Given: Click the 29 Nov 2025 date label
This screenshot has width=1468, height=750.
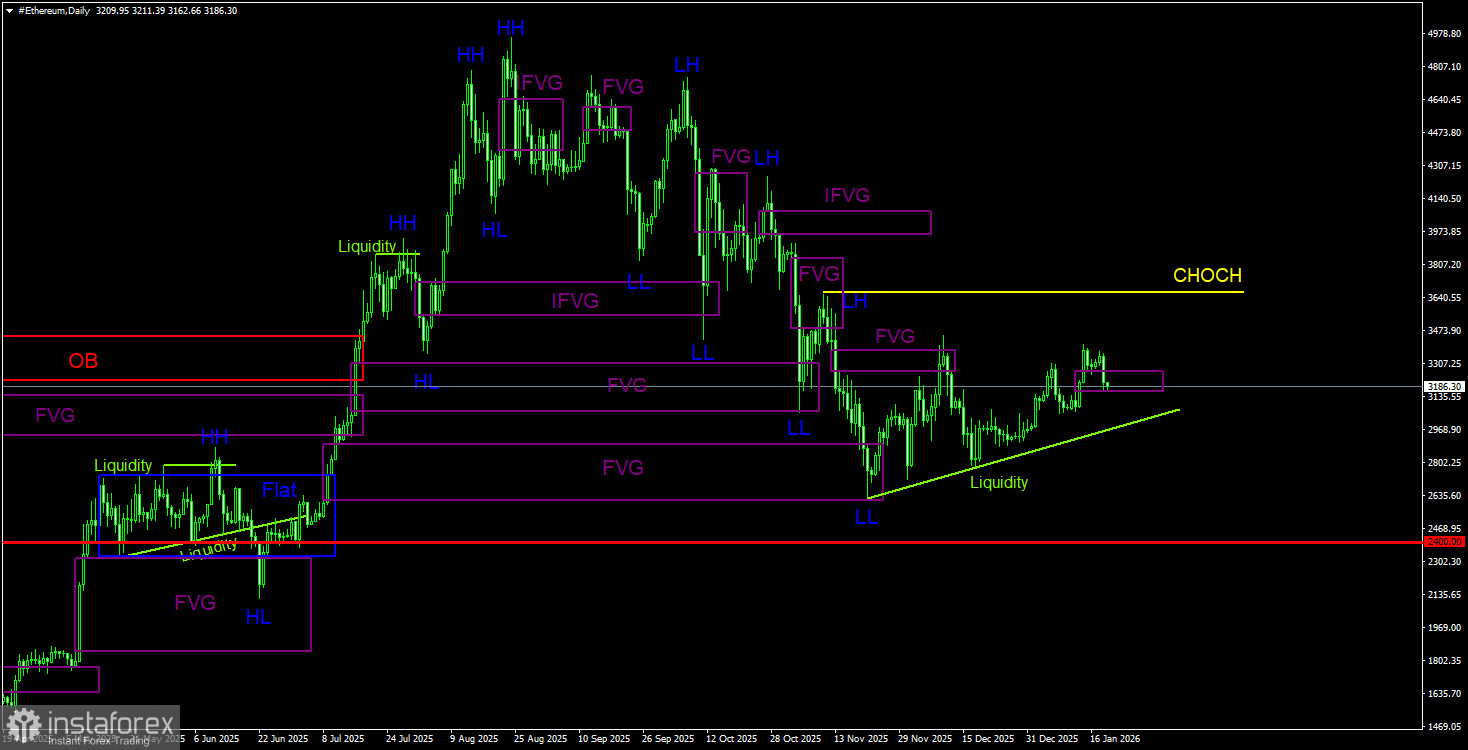Looking at the screenshot, I should point(925,739).
